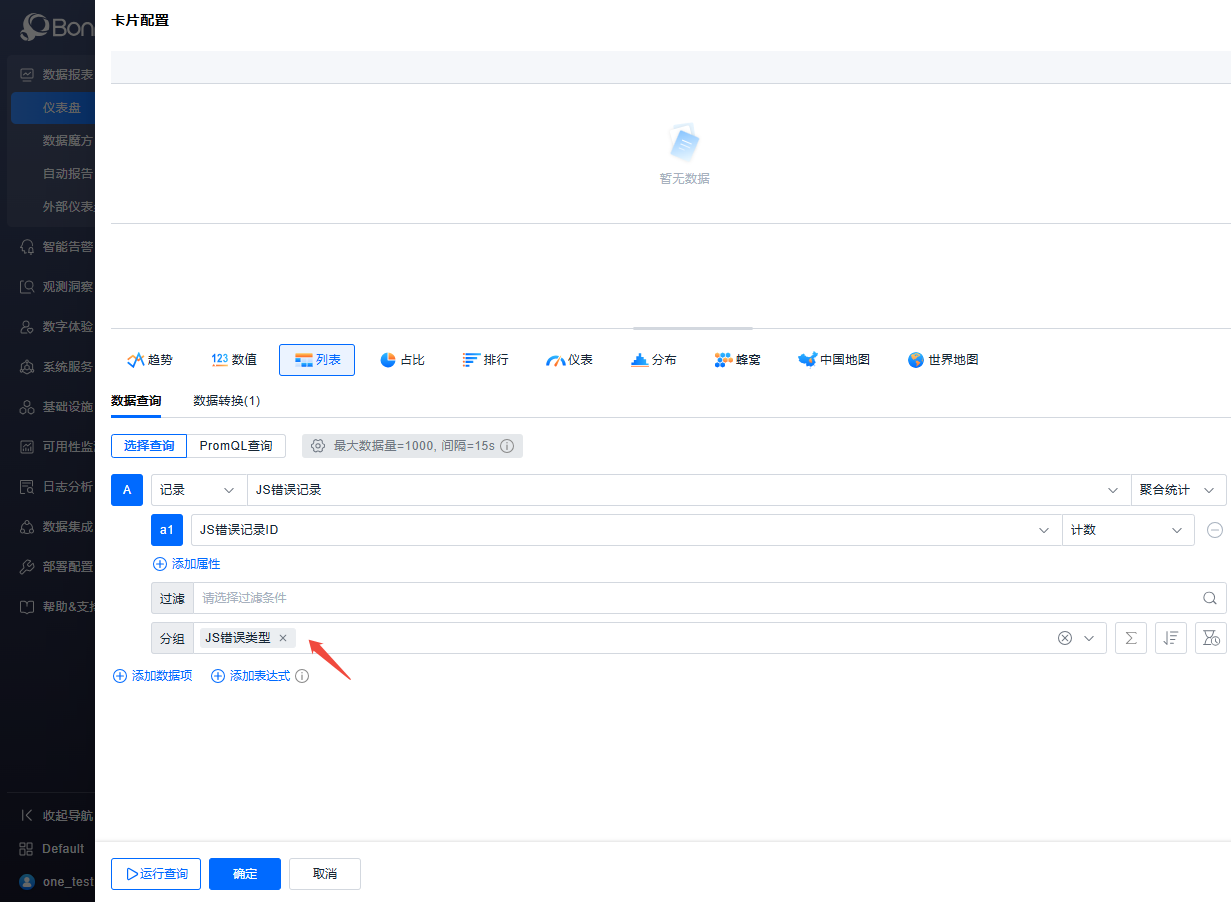The height and width of the screenshot is (902, 1231).
Task: Click the sort order icon beside 分组
Action: (x=1170, y=638)
